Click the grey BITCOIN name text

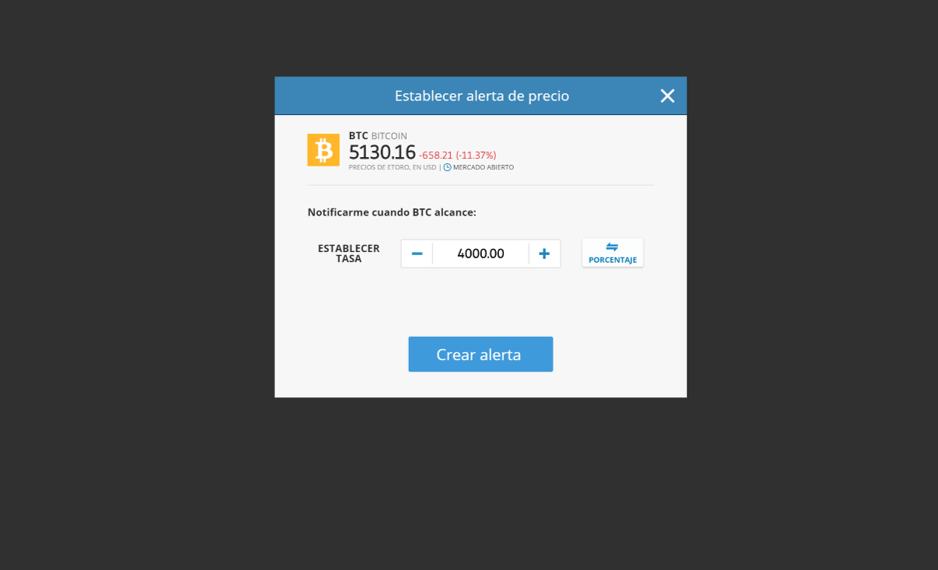pyautogui.click(x=389, y=136)
